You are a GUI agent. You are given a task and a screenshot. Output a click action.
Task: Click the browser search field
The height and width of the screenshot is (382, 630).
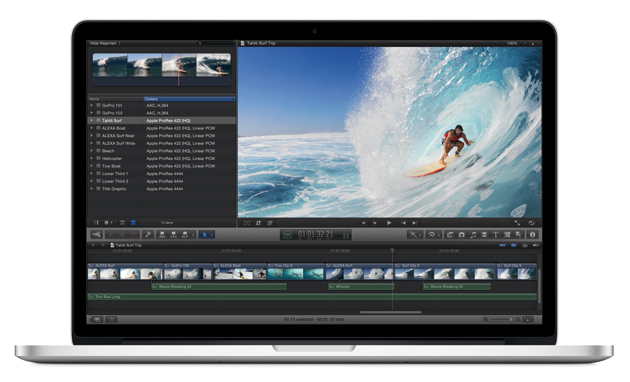215,43
